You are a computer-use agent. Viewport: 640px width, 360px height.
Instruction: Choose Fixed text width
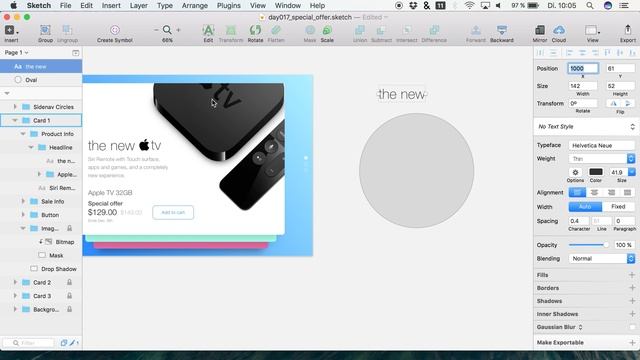click(x=618, y=207)
